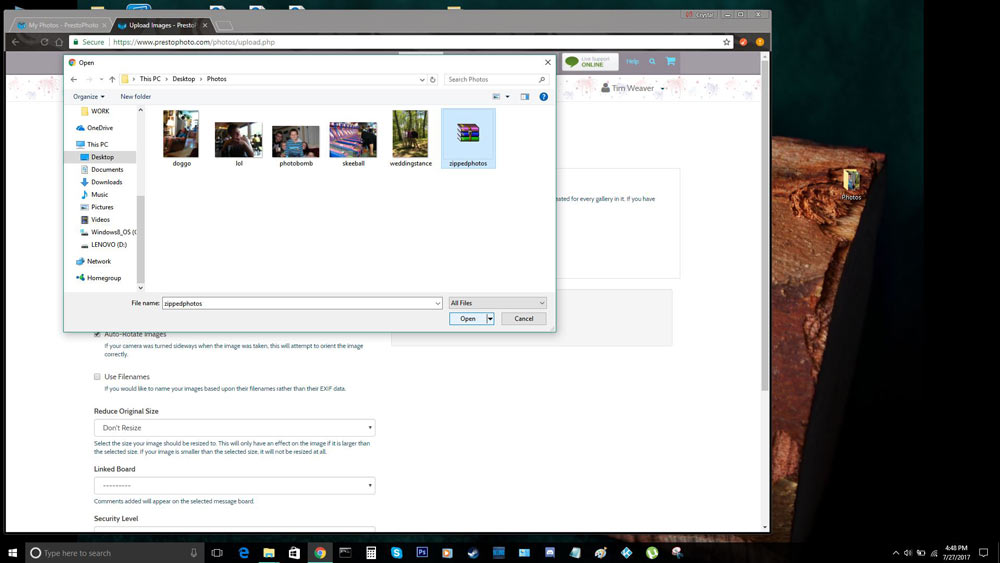Open the Reduce Original Size dropdown
The height and width of the screenshot is (563, 1000).
tap(234, 428)
